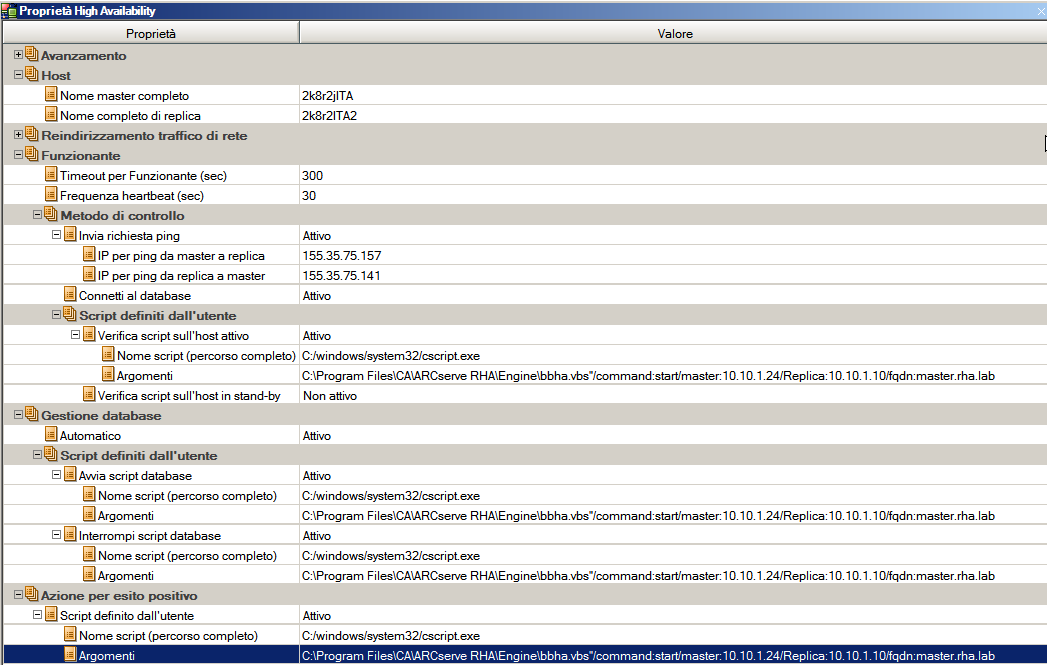Collapse the Metodo di controllo subgroup
The image size is (1047, 665).
coord(37,215)
